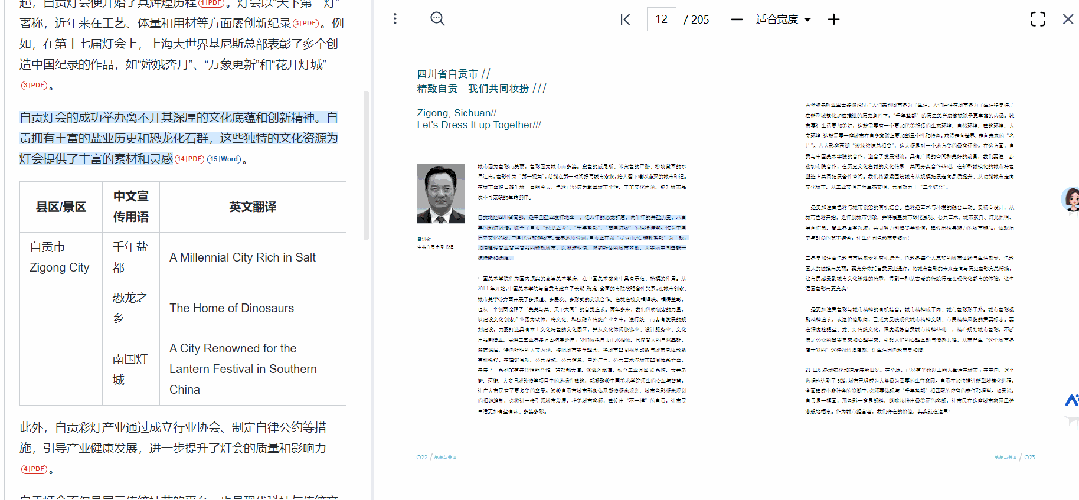1079x500 pixels.
Task: Zoom out with the minus button
Action: coord(736,19)
